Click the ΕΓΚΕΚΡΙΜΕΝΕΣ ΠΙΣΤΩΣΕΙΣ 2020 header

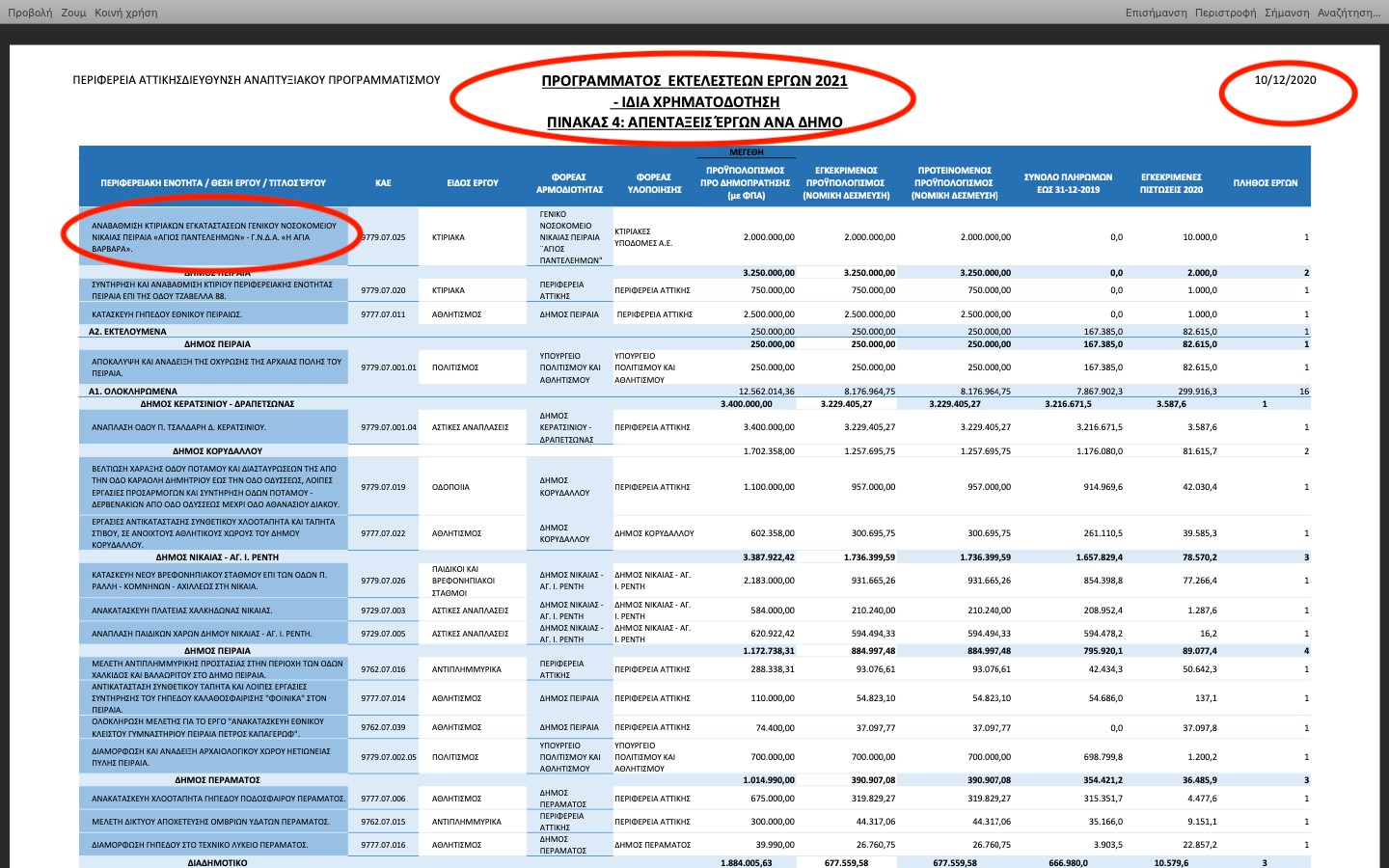[1171, 183]
